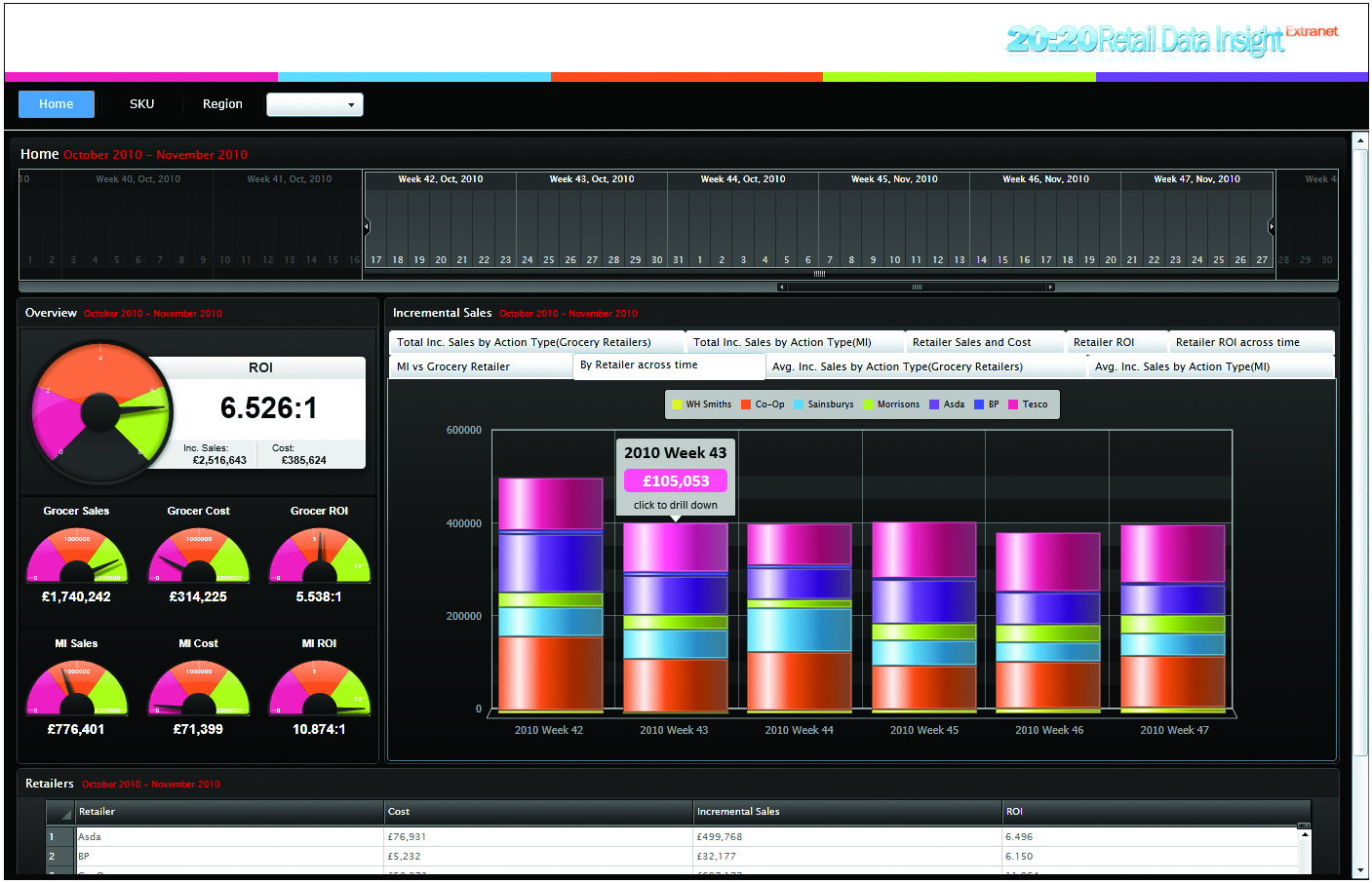Click the 2010 Week 45 stacked bar
The image size is (1372, 883).
pyautogui.click(x=923, y=616)
